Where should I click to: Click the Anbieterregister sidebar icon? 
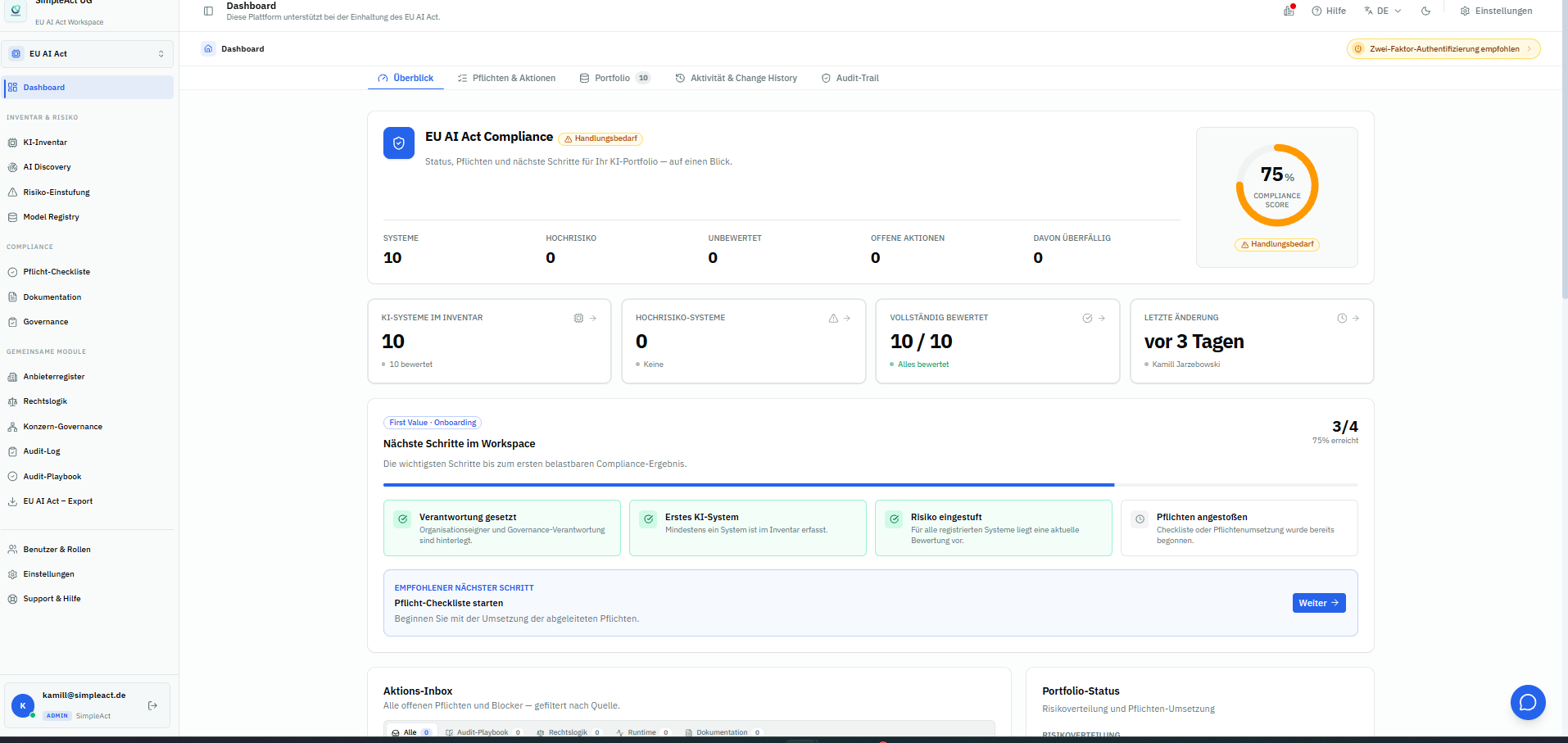coord(12,377)
